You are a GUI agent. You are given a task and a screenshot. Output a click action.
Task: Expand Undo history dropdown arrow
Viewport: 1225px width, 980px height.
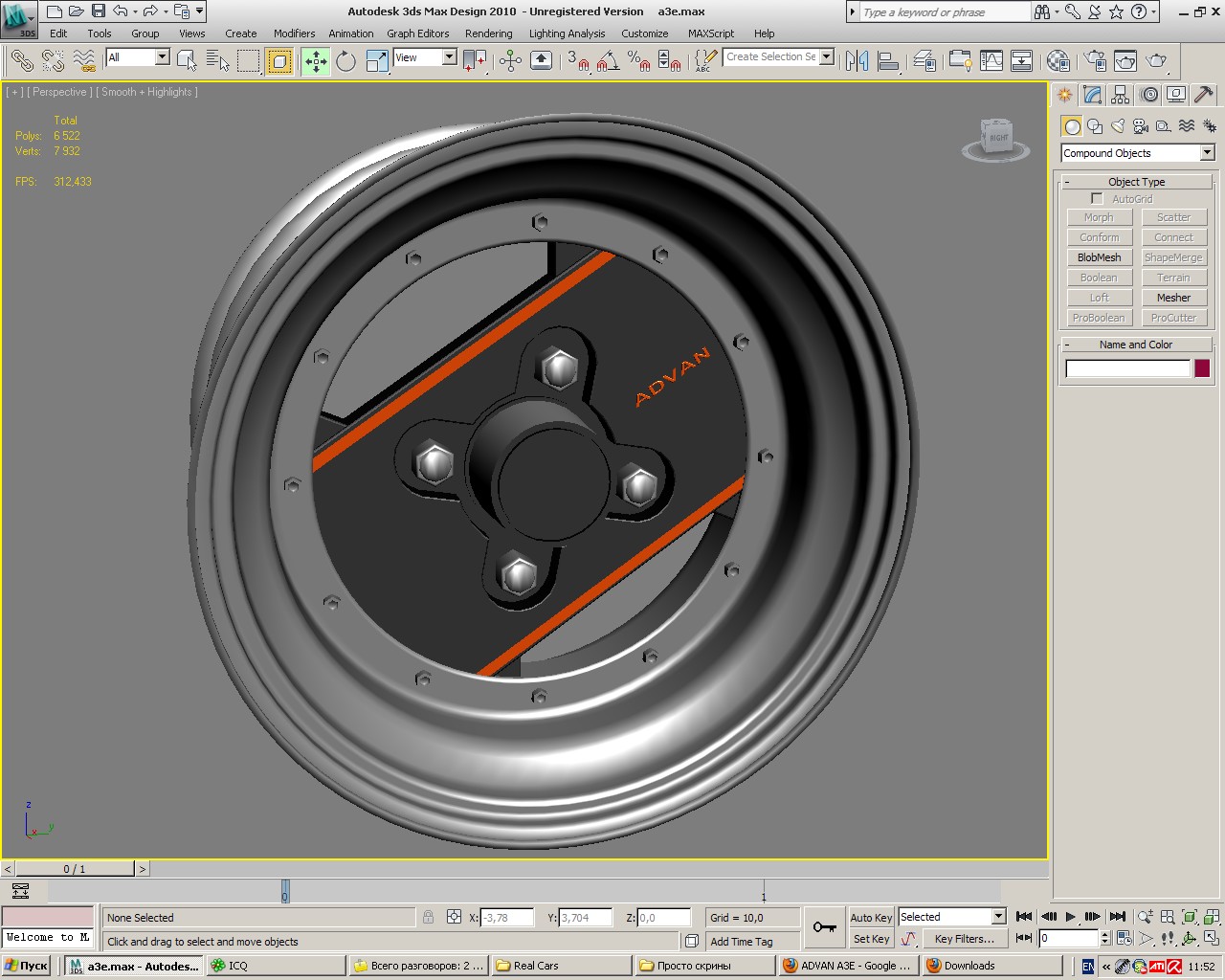135,11
